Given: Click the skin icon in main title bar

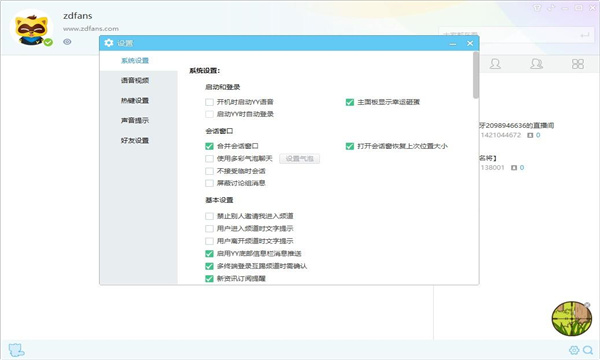Looking at the screenshot, I should point(537,8).
